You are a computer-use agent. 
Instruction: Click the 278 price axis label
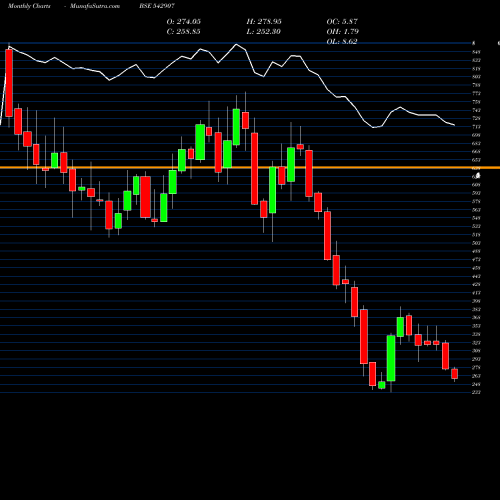(477, 367)
